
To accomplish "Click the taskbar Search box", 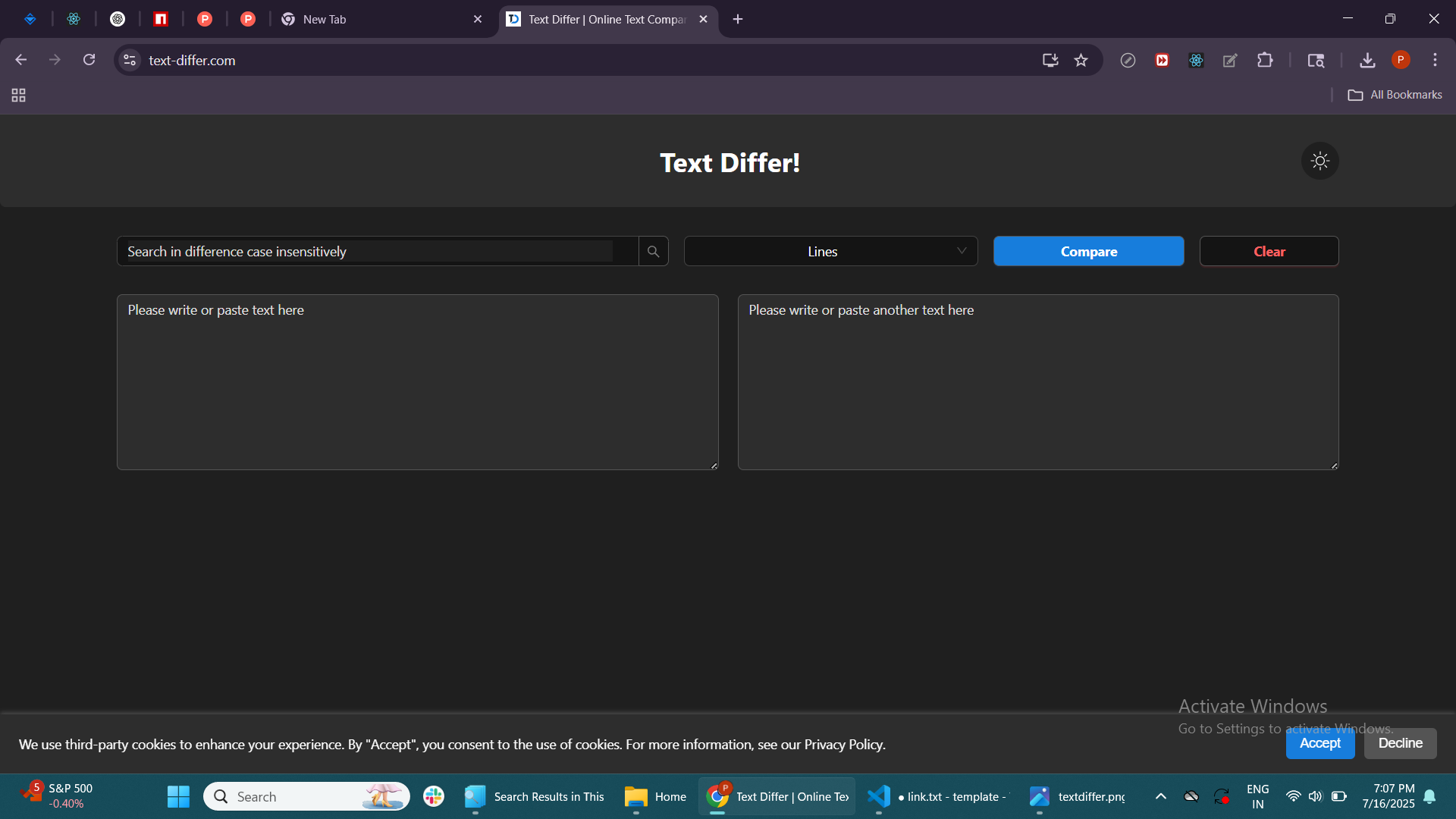I will pos(306,796).
